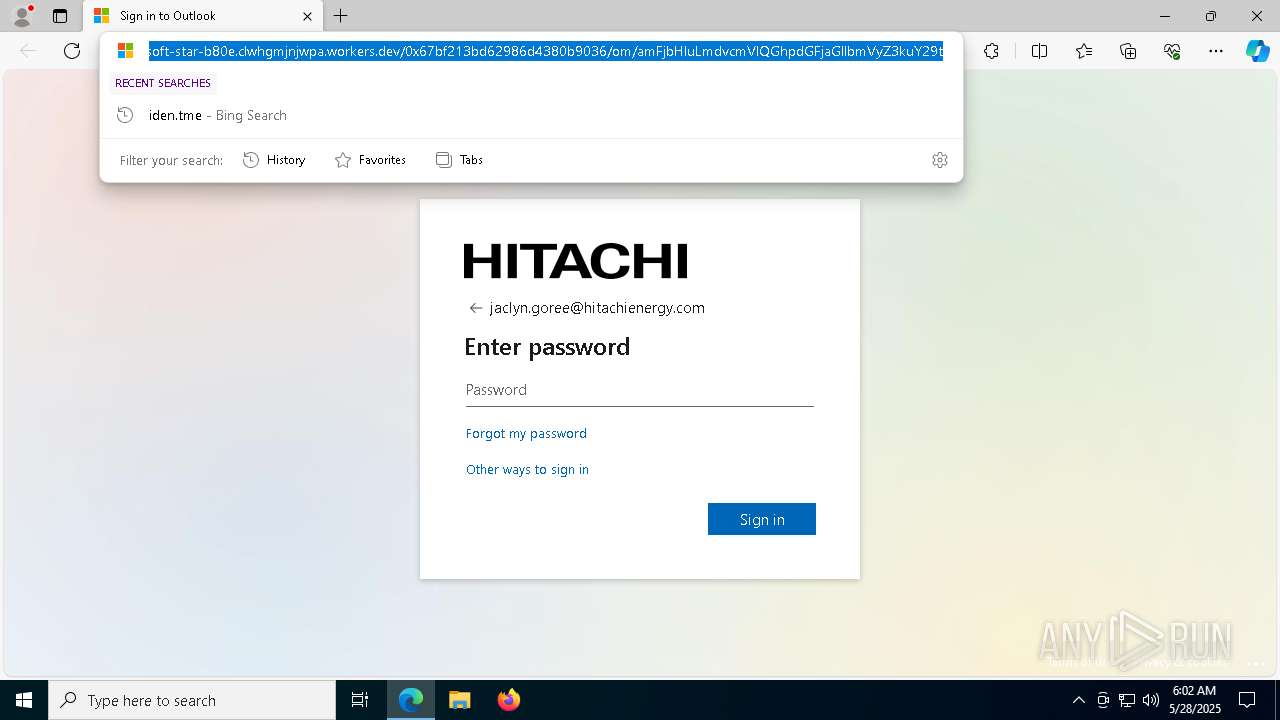The width and height of the screenshot is (1280, 720).
Task: Show hidden system tray icons
Action: tap(1078, 700)
